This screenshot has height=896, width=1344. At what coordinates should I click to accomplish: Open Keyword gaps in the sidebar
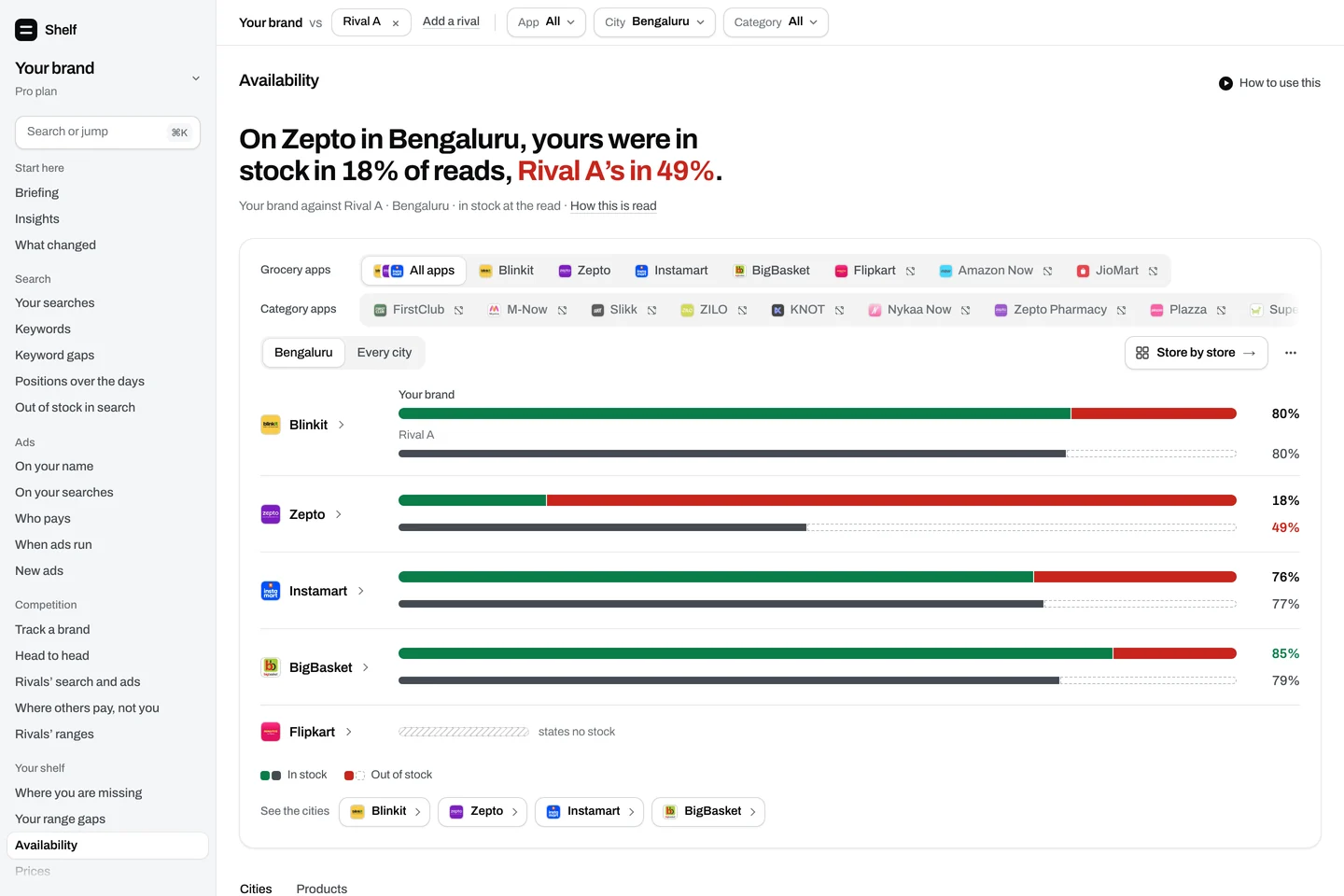tap(55, 356)
